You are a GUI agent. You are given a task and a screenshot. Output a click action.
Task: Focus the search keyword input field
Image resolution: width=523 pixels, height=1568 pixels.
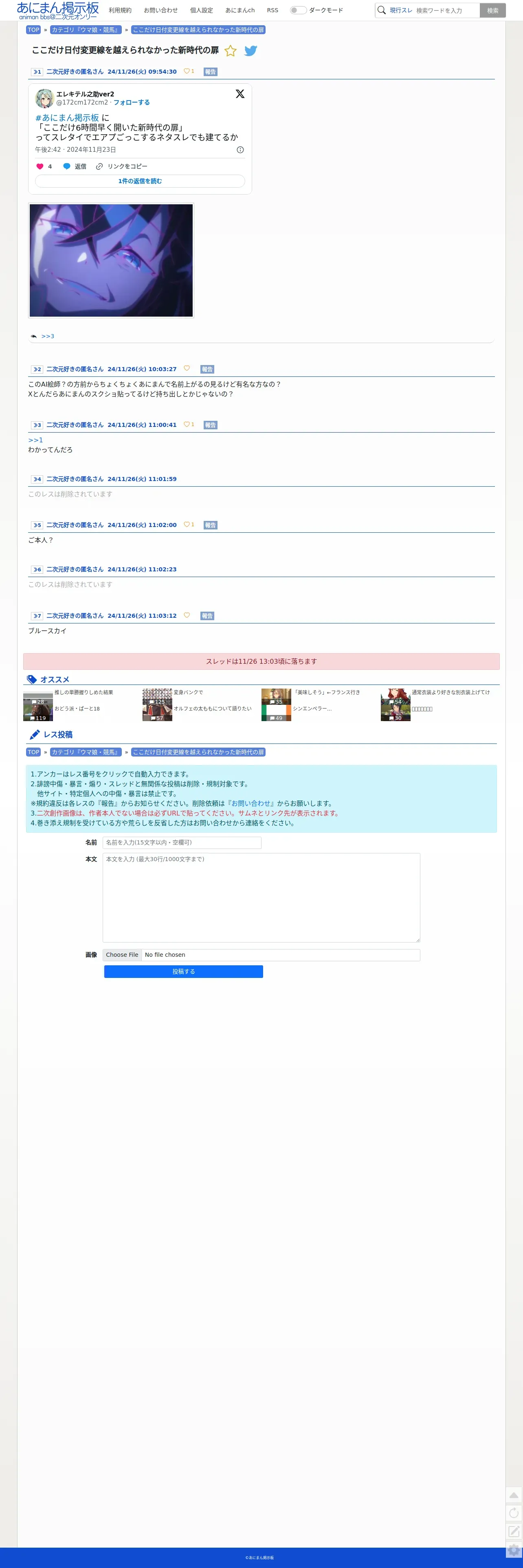pos(447,10)
